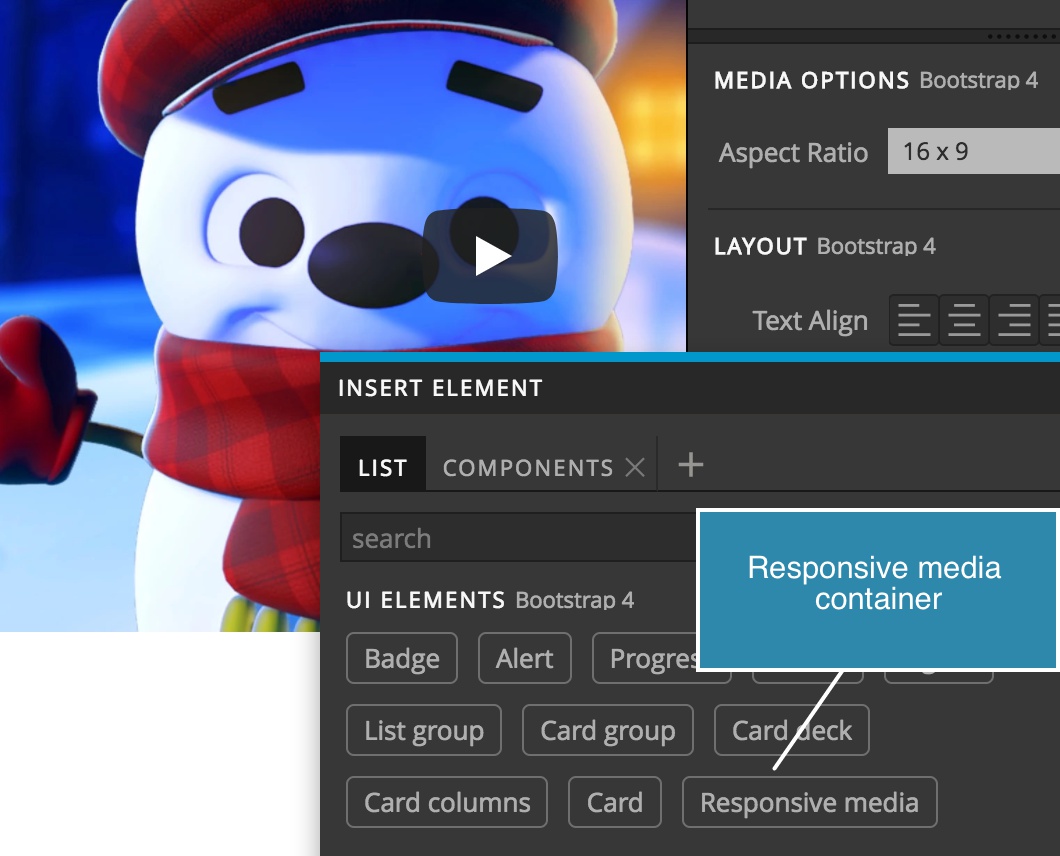Insert a Card group element
The width and height of the screenshot is (1060, 856).
(608, 730)
